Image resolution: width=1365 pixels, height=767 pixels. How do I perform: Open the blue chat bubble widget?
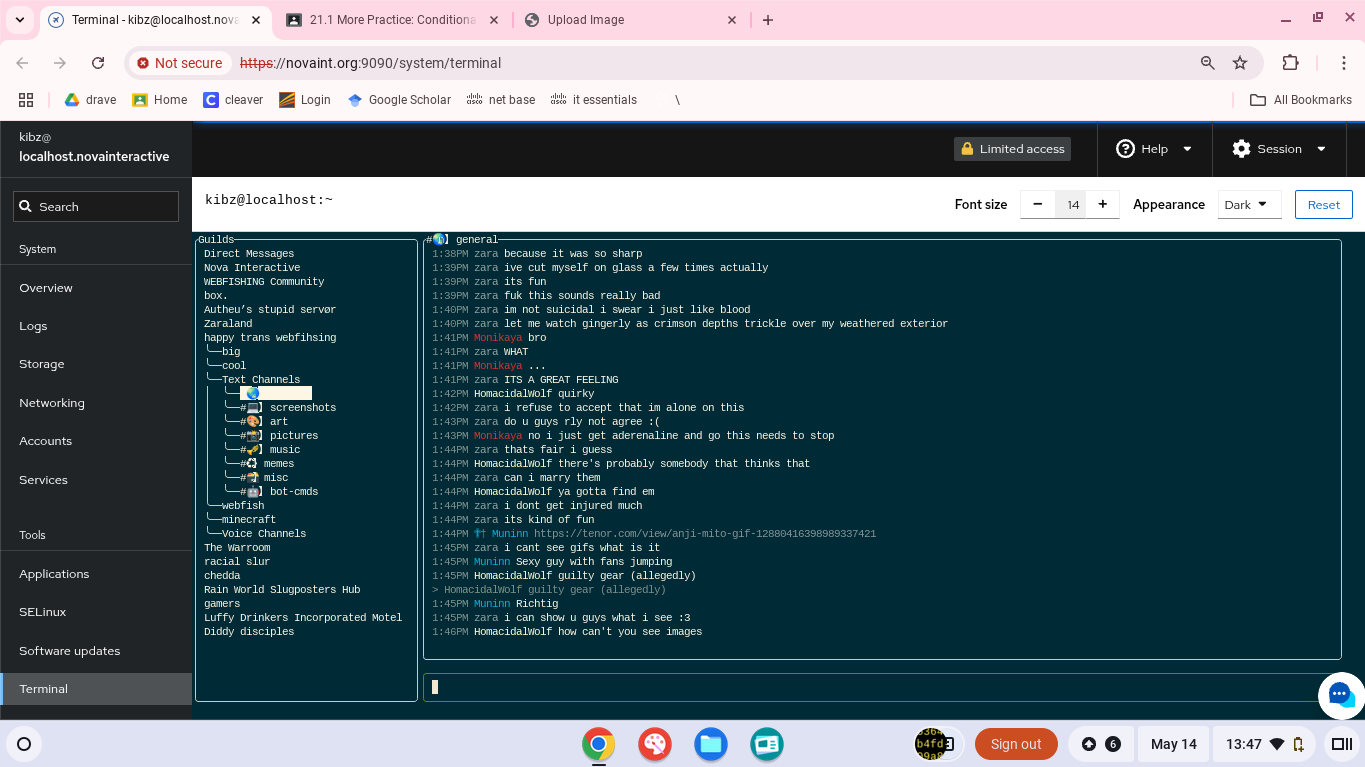pos(1341,696)
